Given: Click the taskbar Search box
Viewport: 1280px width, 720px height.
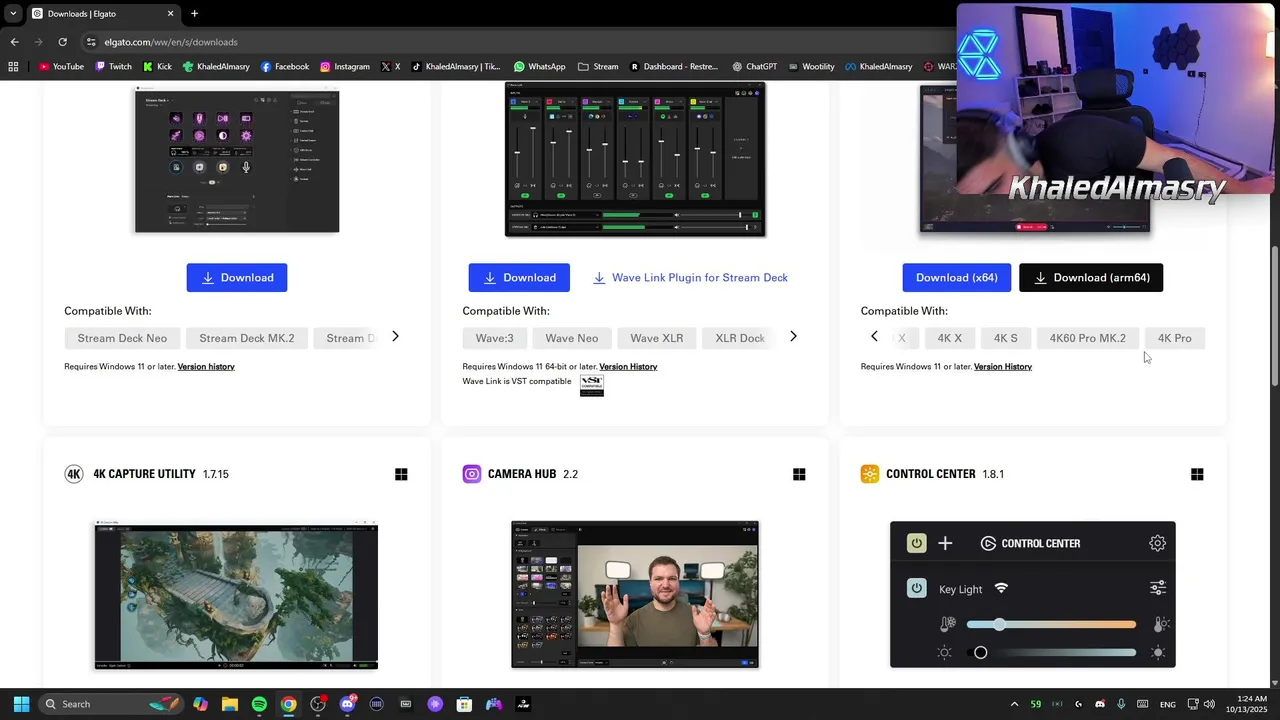Looking at the screenshot, I should pos(110,704).
